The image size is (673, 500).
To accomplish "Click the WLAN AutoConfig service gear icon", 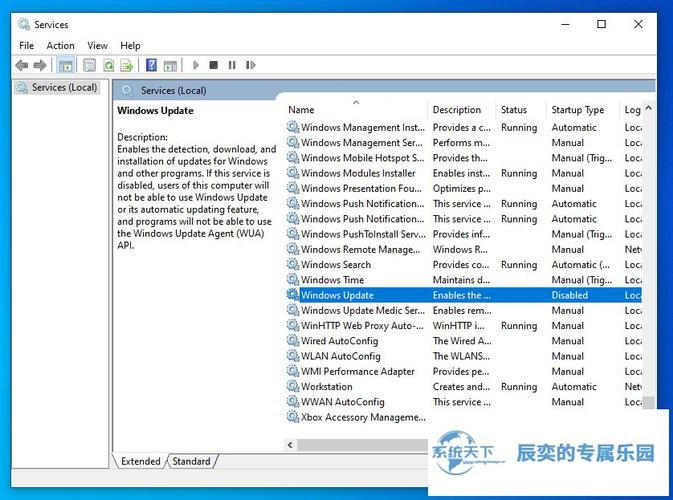I will (x=293, y=356).
